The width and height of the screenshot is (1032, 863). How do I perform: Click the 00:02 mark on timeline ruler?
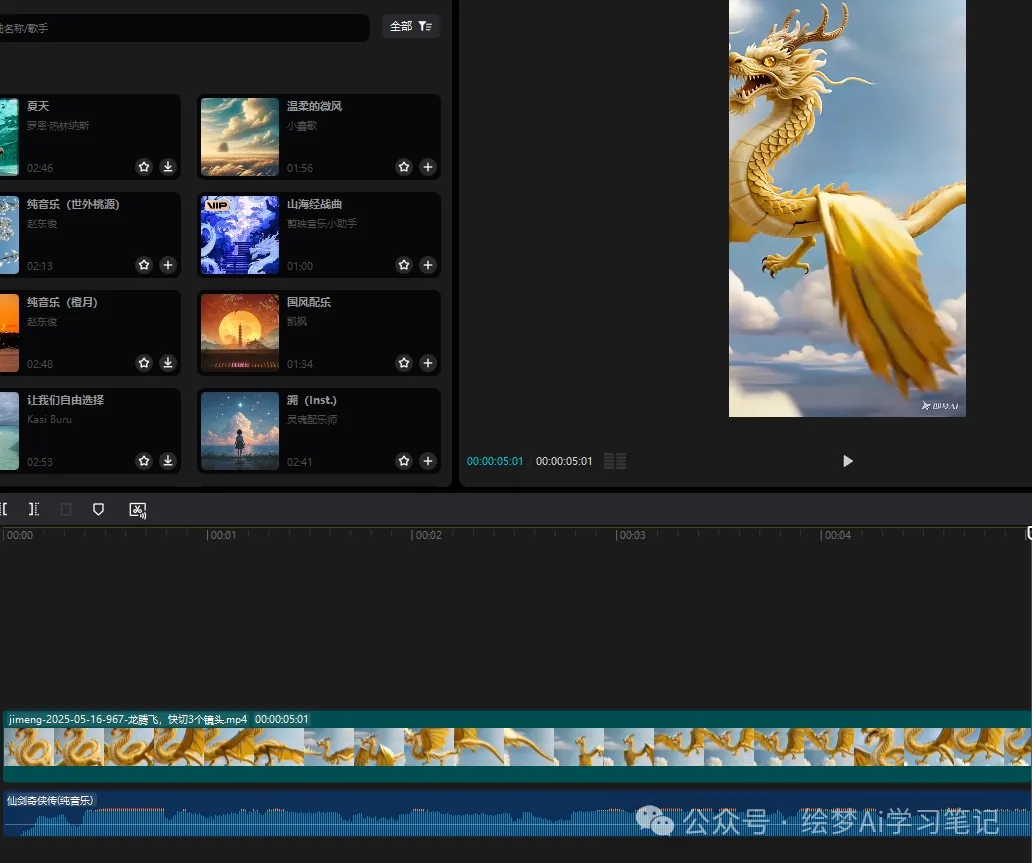coord(428,535)
